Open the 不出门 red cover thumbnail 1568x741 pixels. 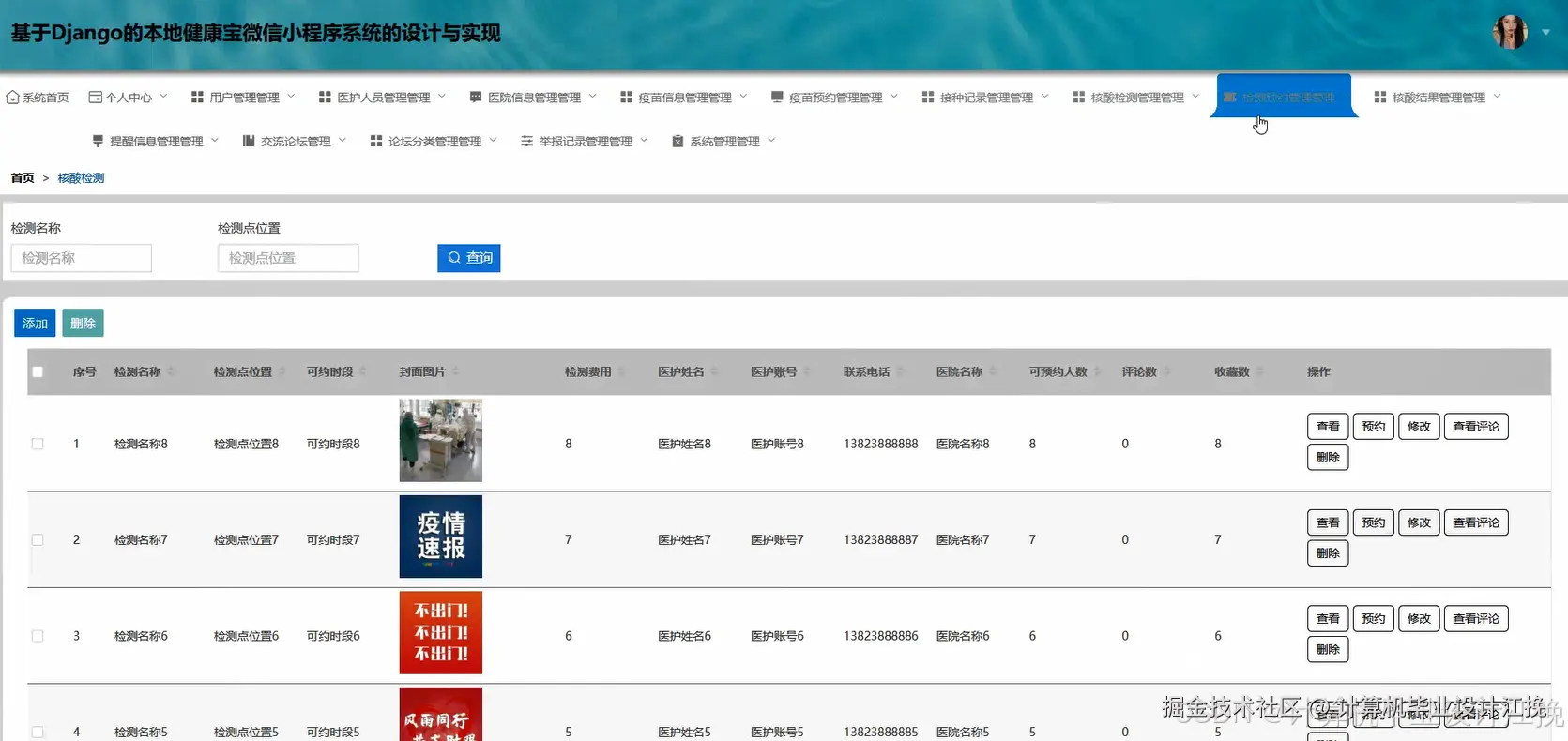(441, 632)
